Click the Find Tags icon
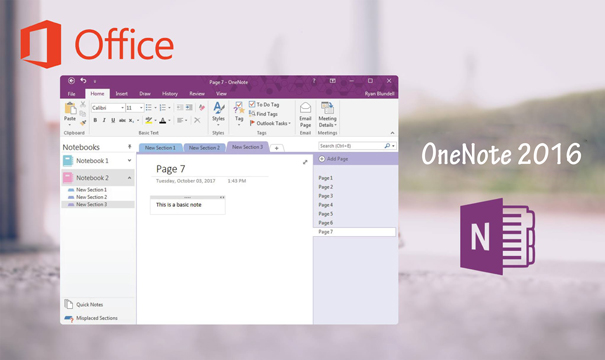The height and width of the screenshot is (360, 605). [252, 113]
